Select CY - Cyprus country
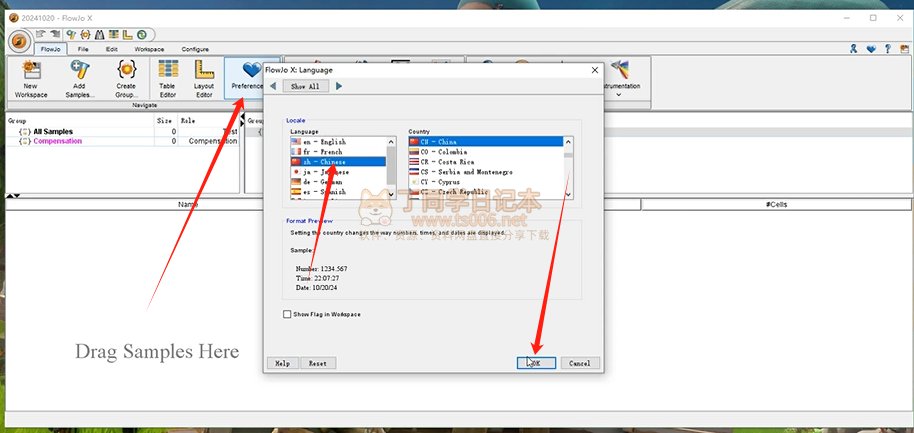914x433 pixels. click(x=486, y=182)
